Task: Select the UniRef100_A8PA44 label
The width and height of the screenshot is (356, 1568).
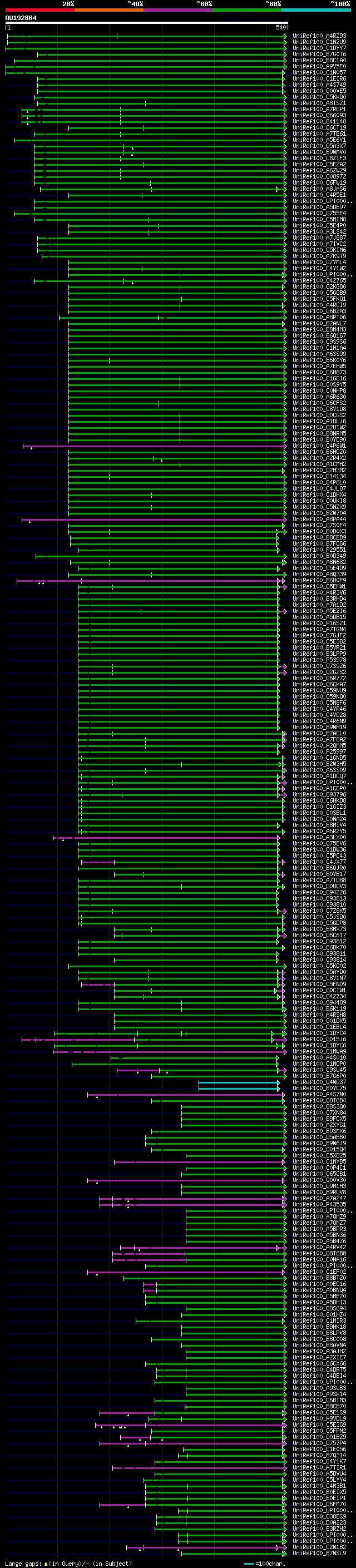Action: tap(319, 519)
